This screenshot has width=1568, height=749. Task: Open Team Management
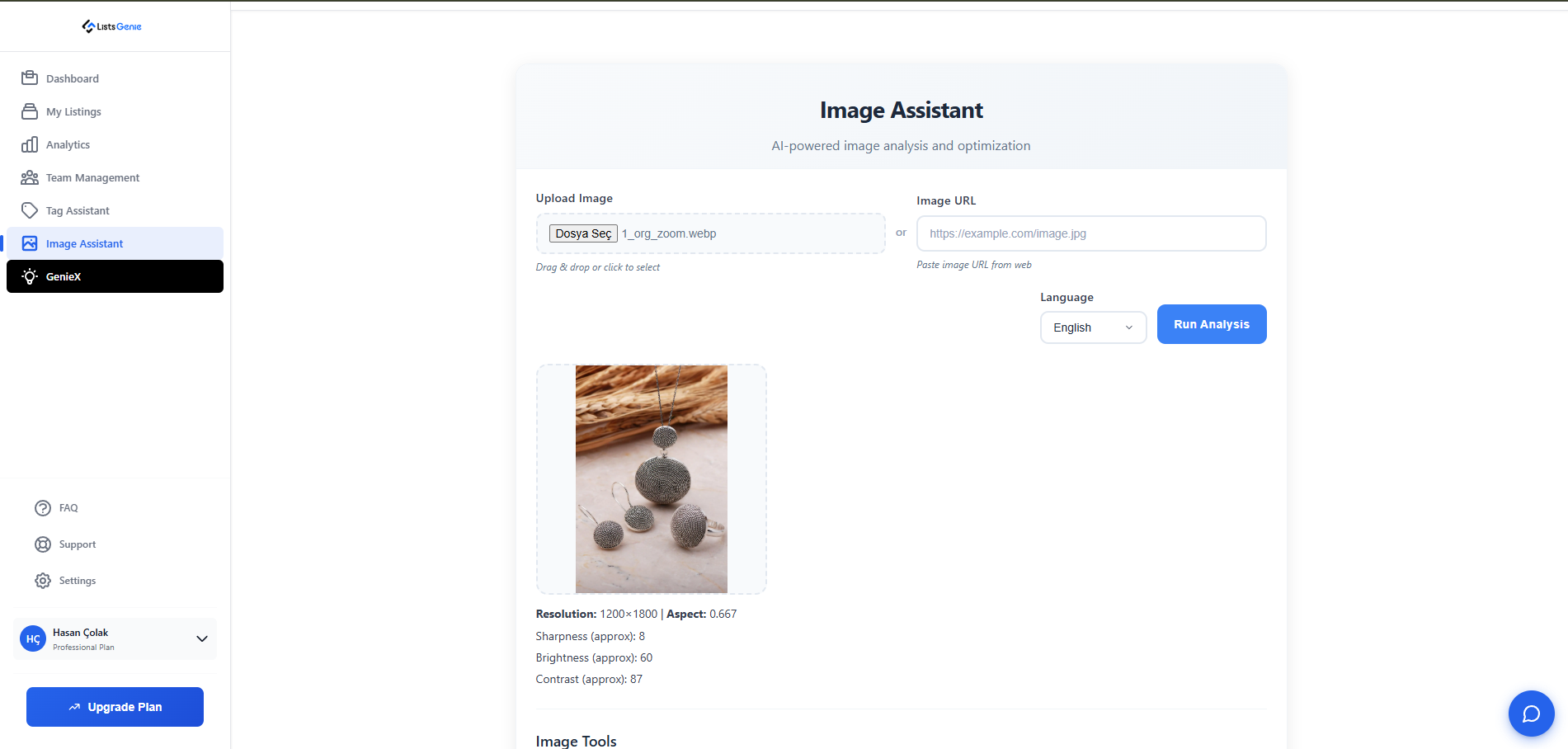[115, 177]
